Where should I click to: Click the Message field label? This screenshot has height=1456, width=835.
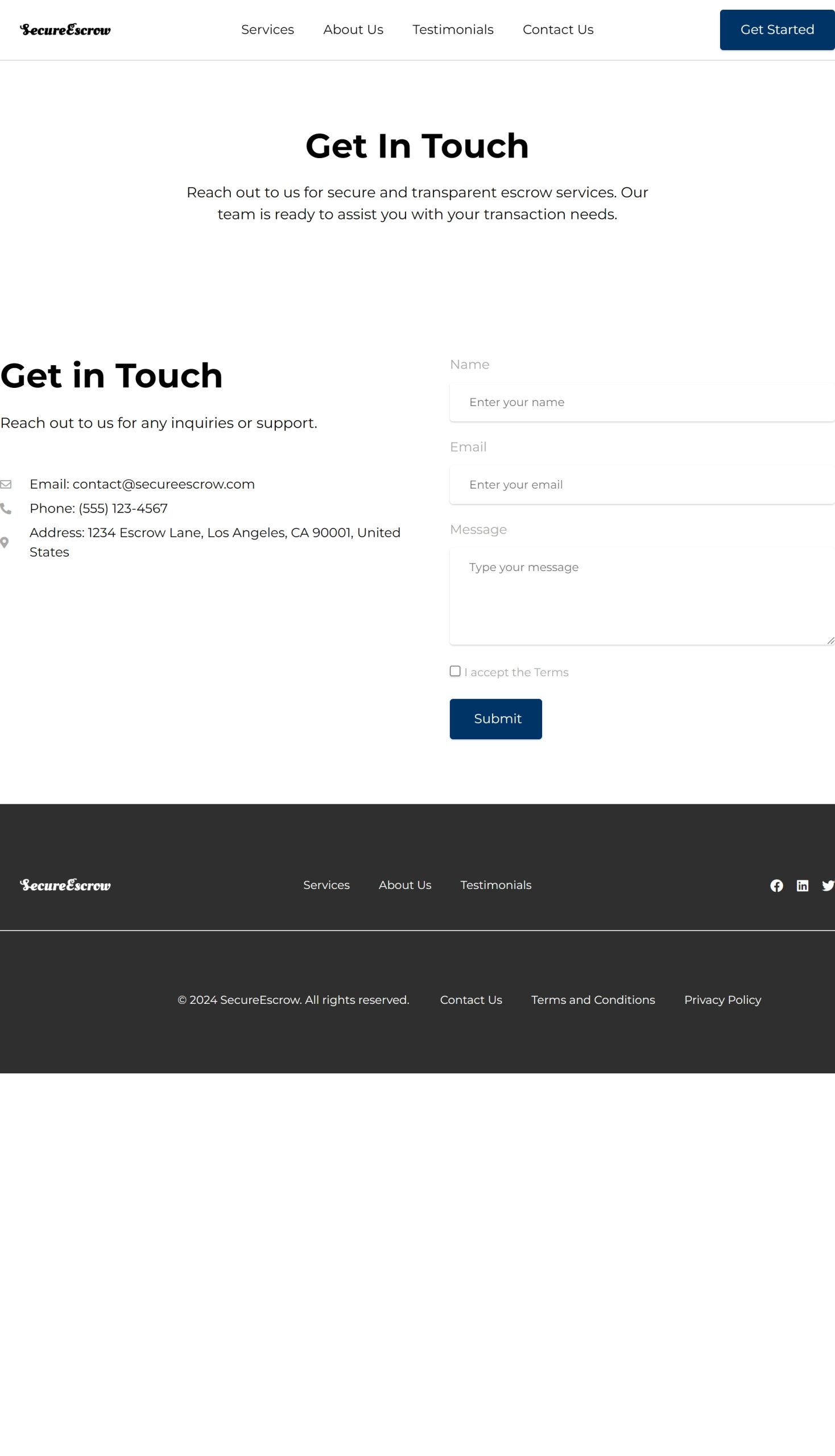click(478, 530)
